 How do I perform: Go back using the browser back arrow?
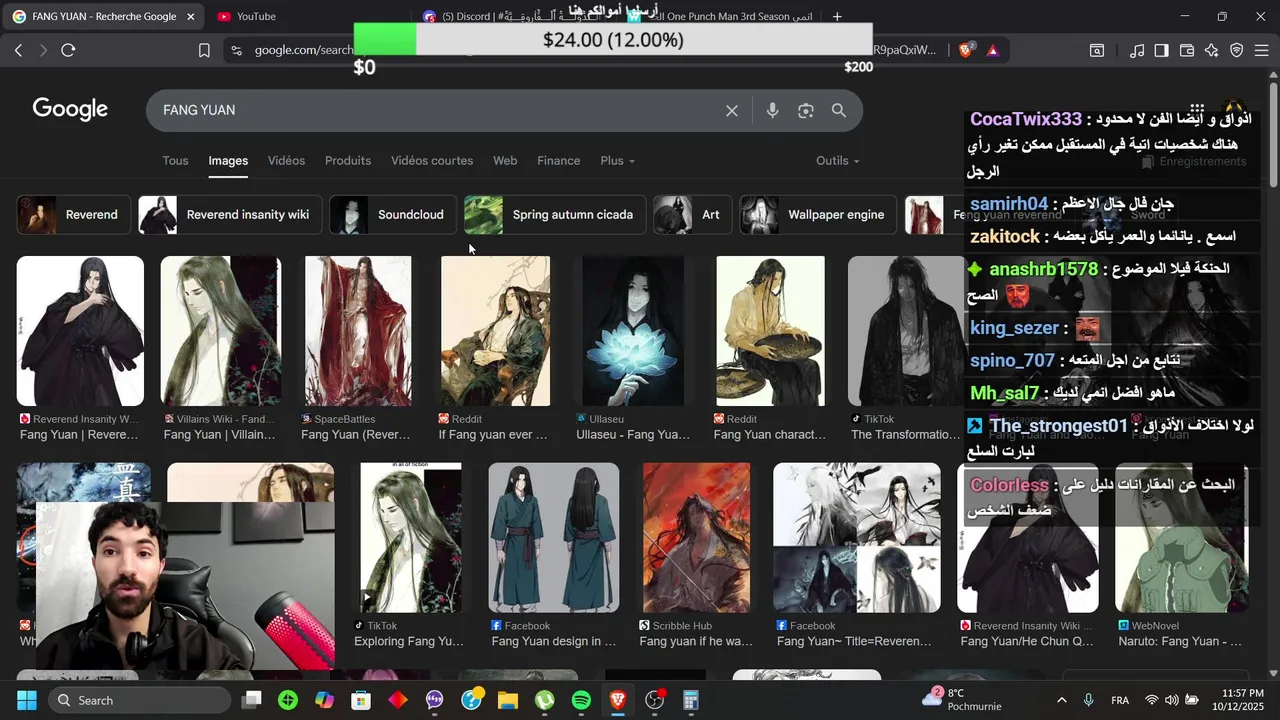coord(18,50)
